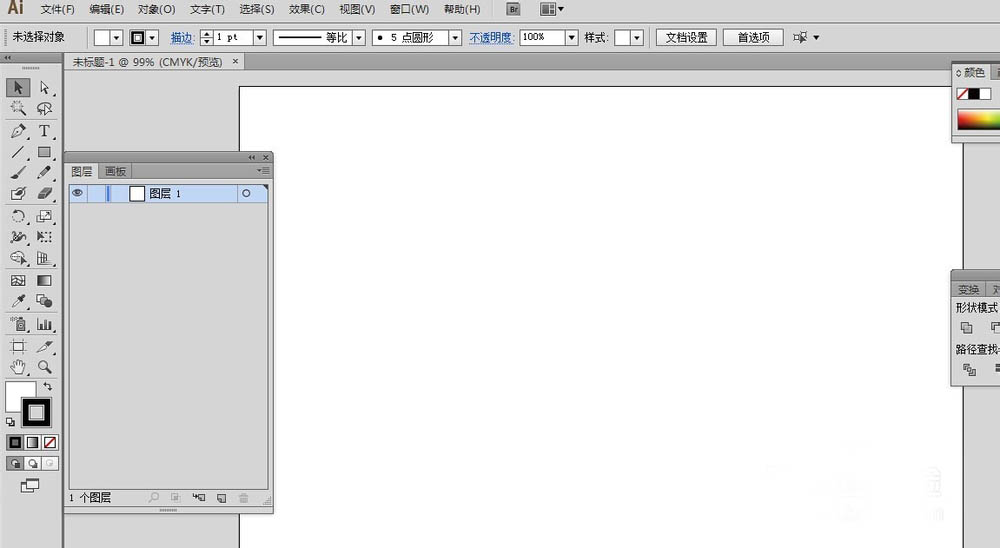Click the target circle of 图层 1
The height and width of the screenshot is (548, 1000).
point(246,193)
